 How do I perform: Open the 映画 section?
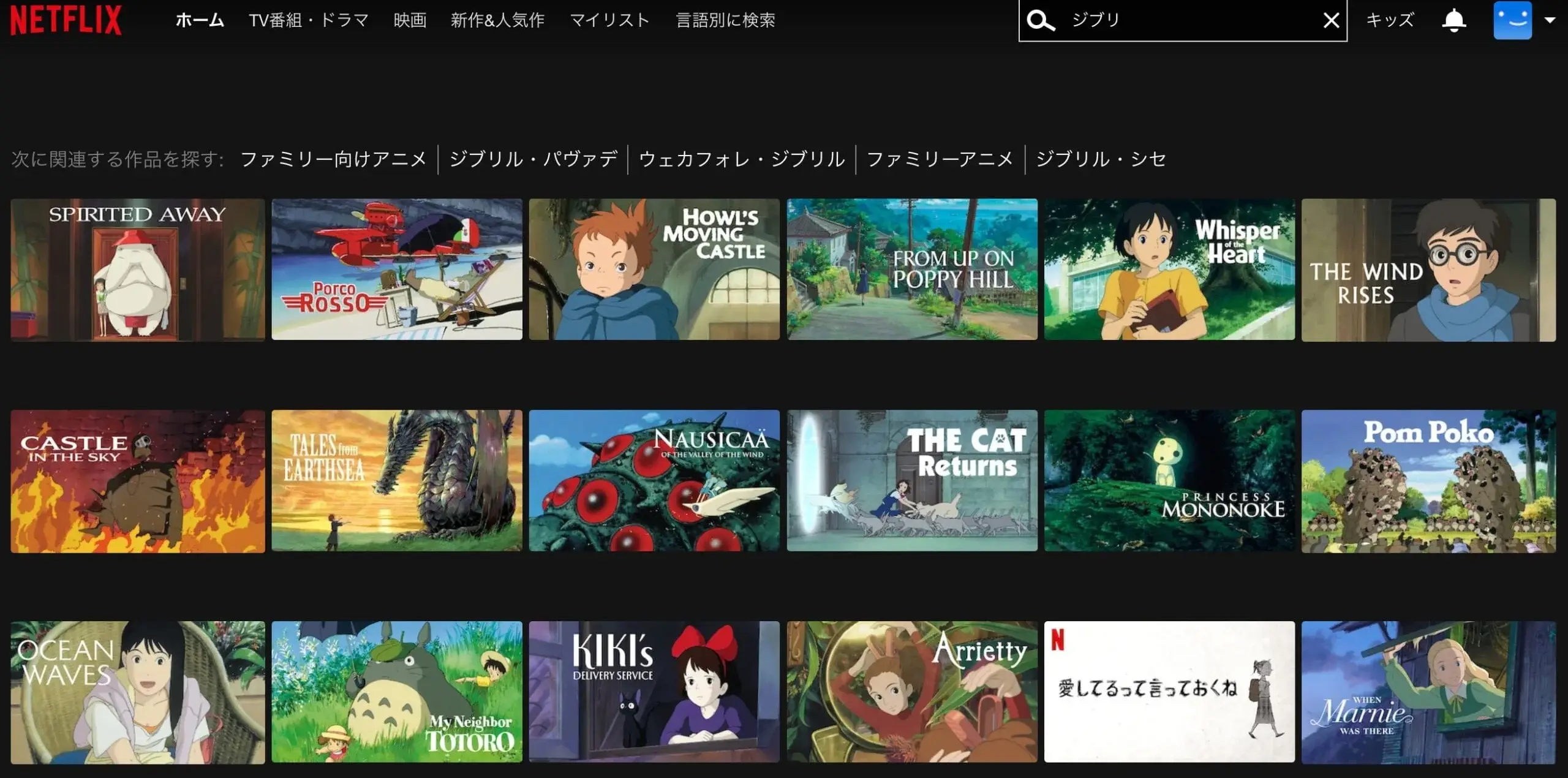pyautogui.click(x=410, y=20)
